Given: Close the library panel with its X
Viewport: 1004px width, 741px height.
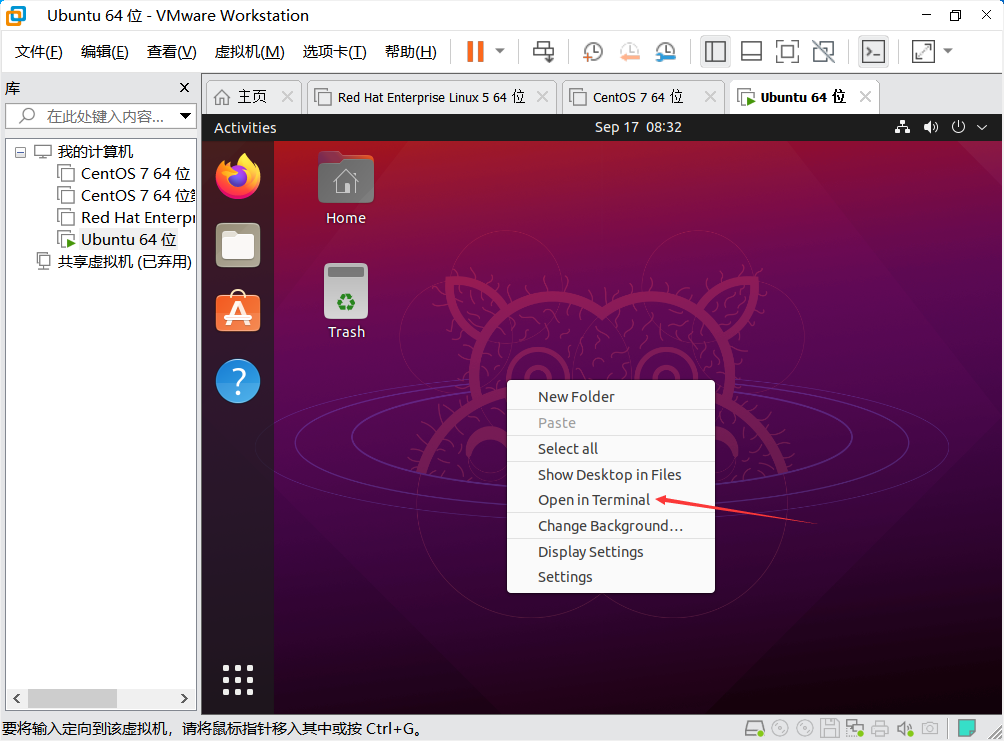Looking at the screenshot, I should tap(184, 87).
